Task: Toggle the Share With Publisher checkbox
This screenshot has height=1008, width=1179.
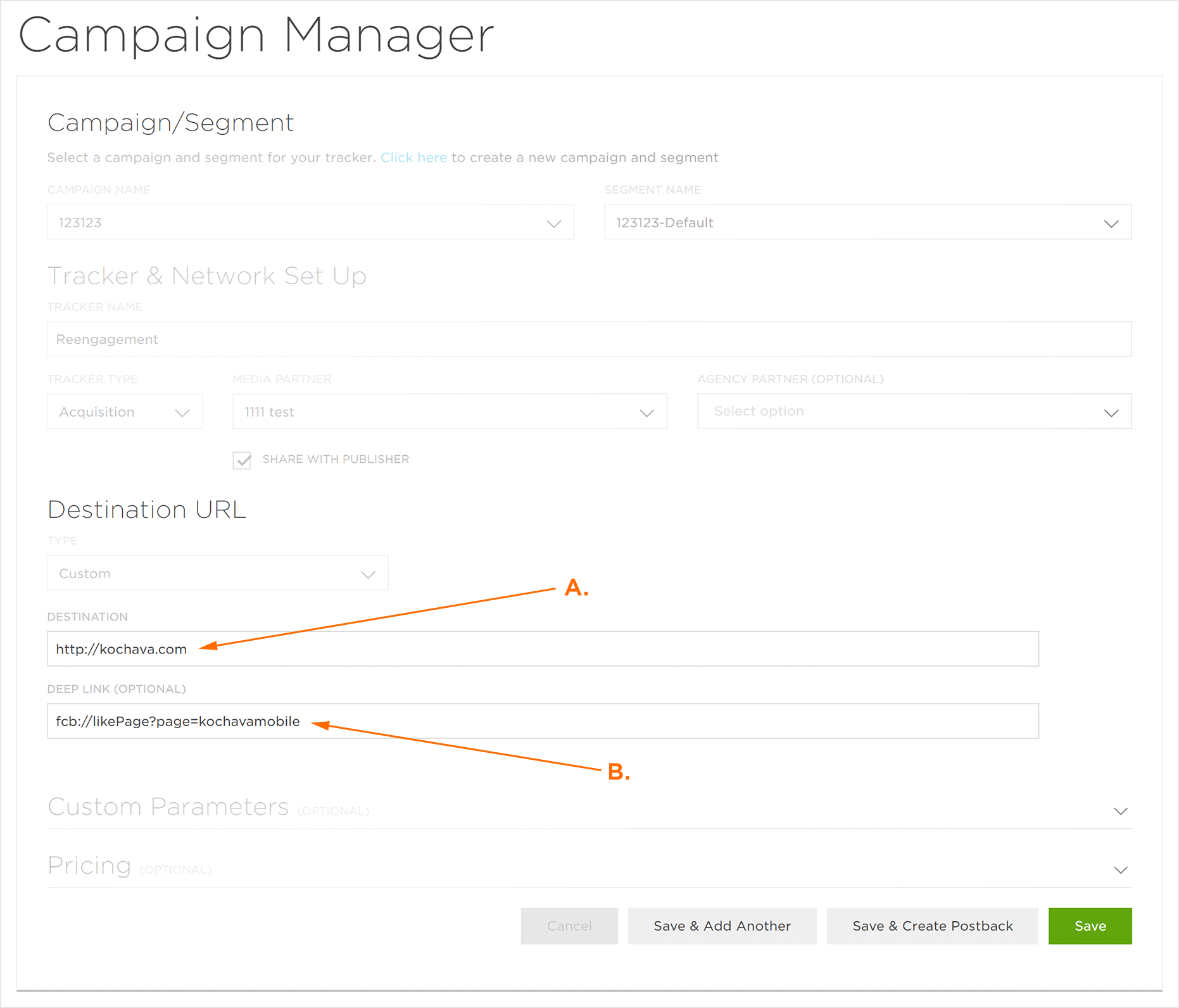Action: click(243, 460)
